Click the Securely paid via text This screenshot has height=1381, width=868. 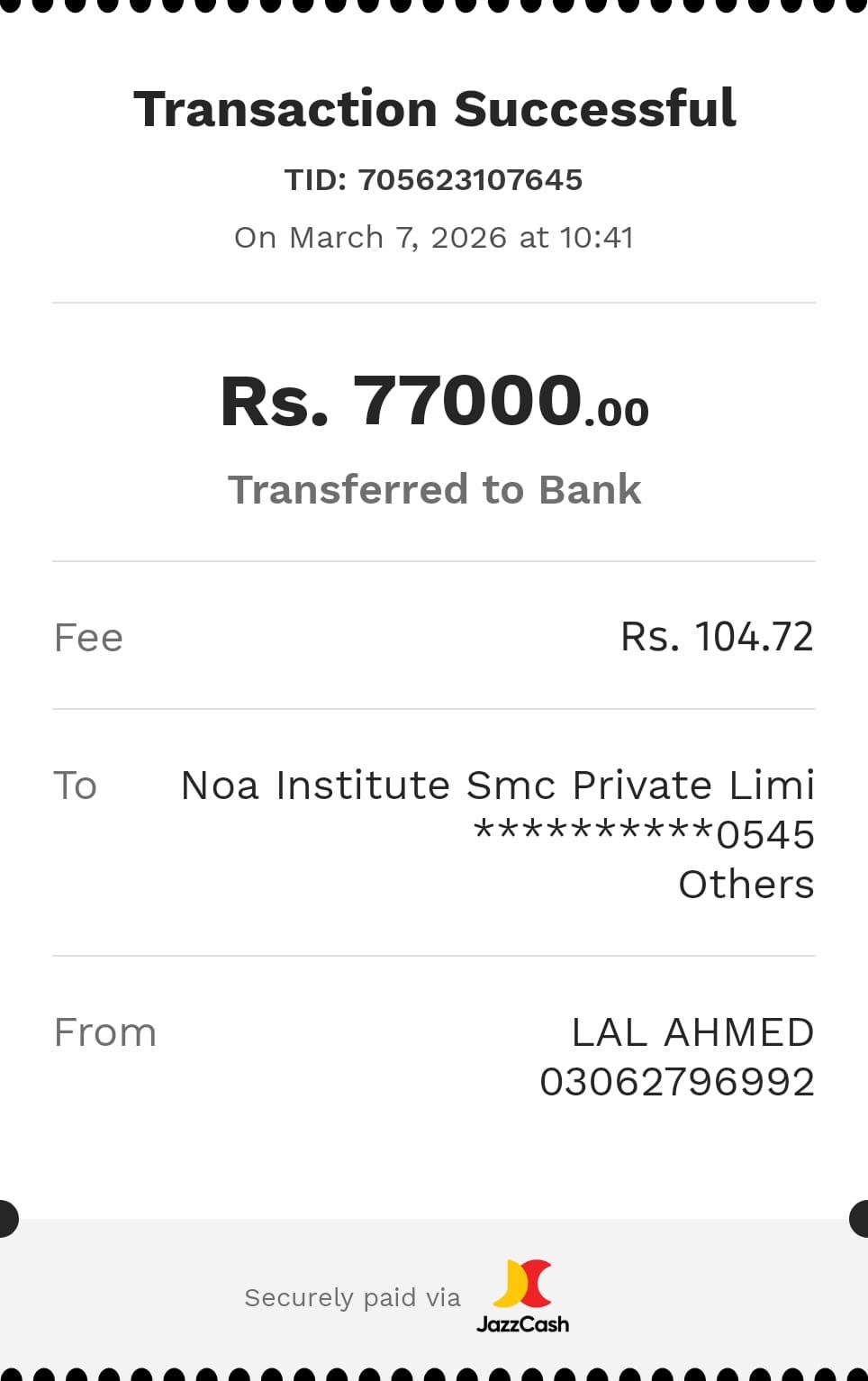(352, 1298)
